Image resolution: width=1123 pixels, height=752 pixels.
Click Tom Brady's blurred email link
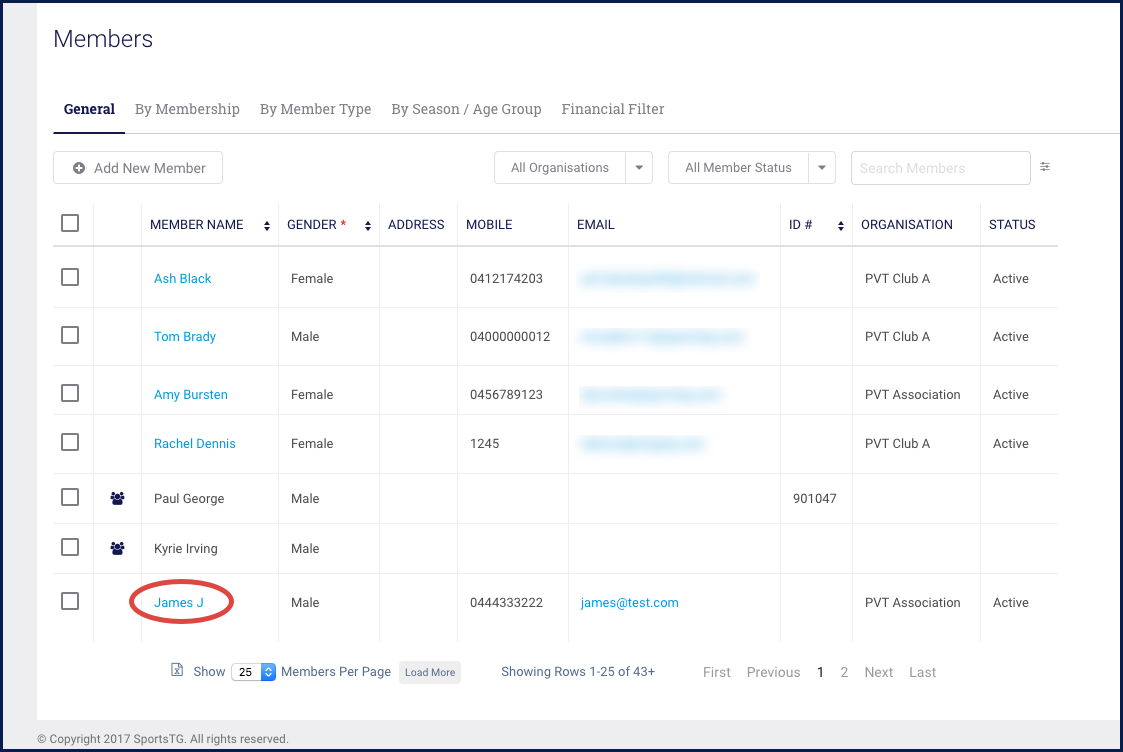pos(662,337)
